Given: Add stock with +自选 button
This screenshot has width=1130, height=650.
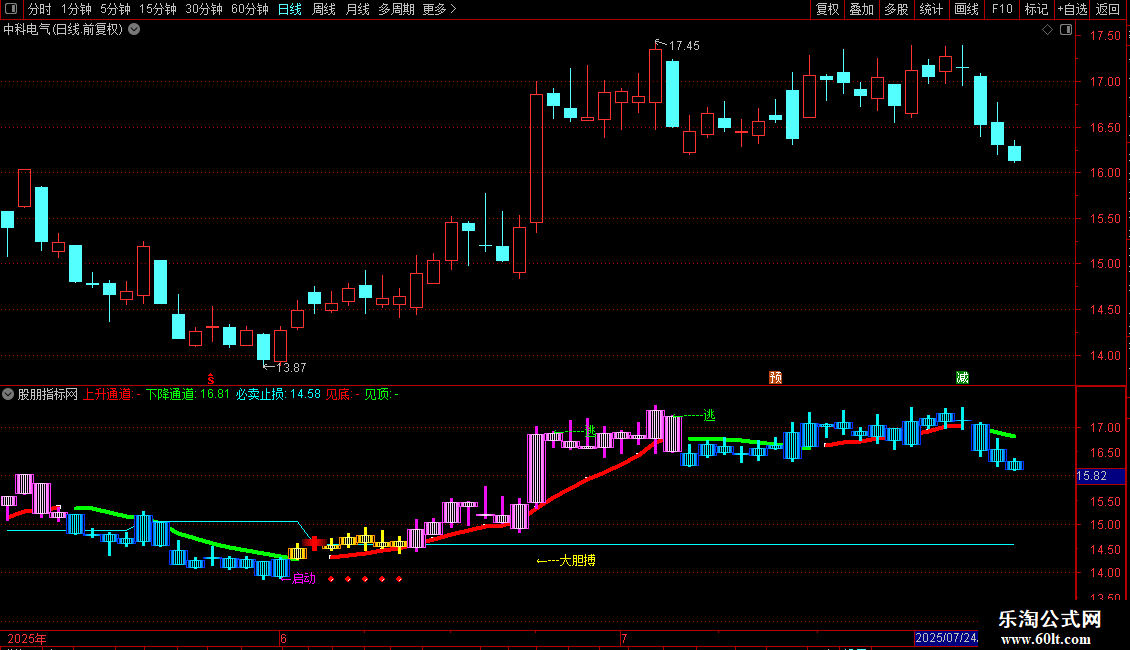Looking at the screenshot, I should (x=1072, y=9).
